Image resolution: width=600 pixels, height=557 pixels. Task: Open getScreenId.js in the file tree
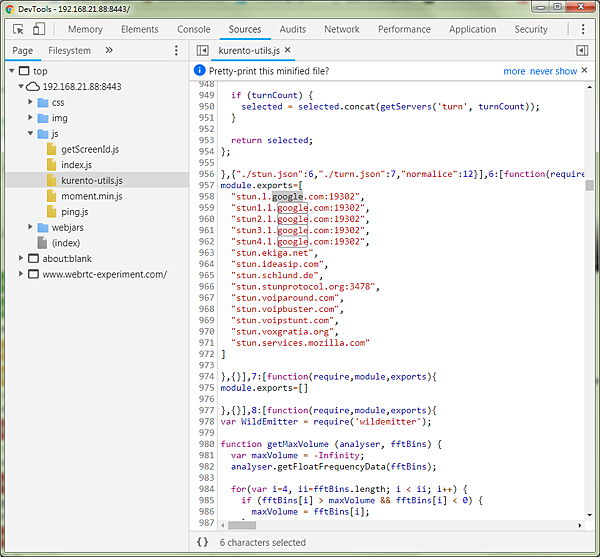[x=89, y=149]
